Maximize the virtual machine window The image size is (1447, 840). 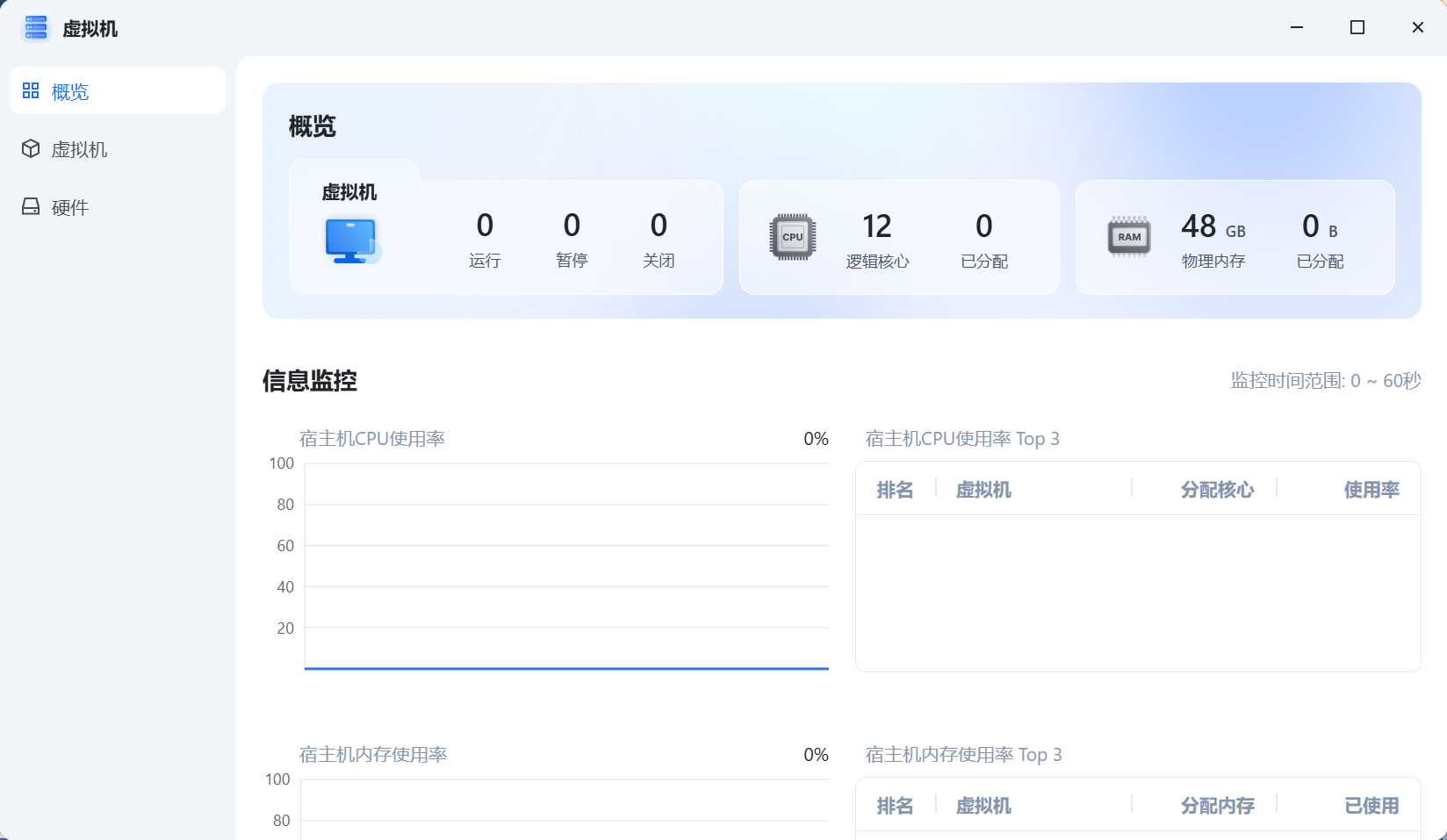1357,28
